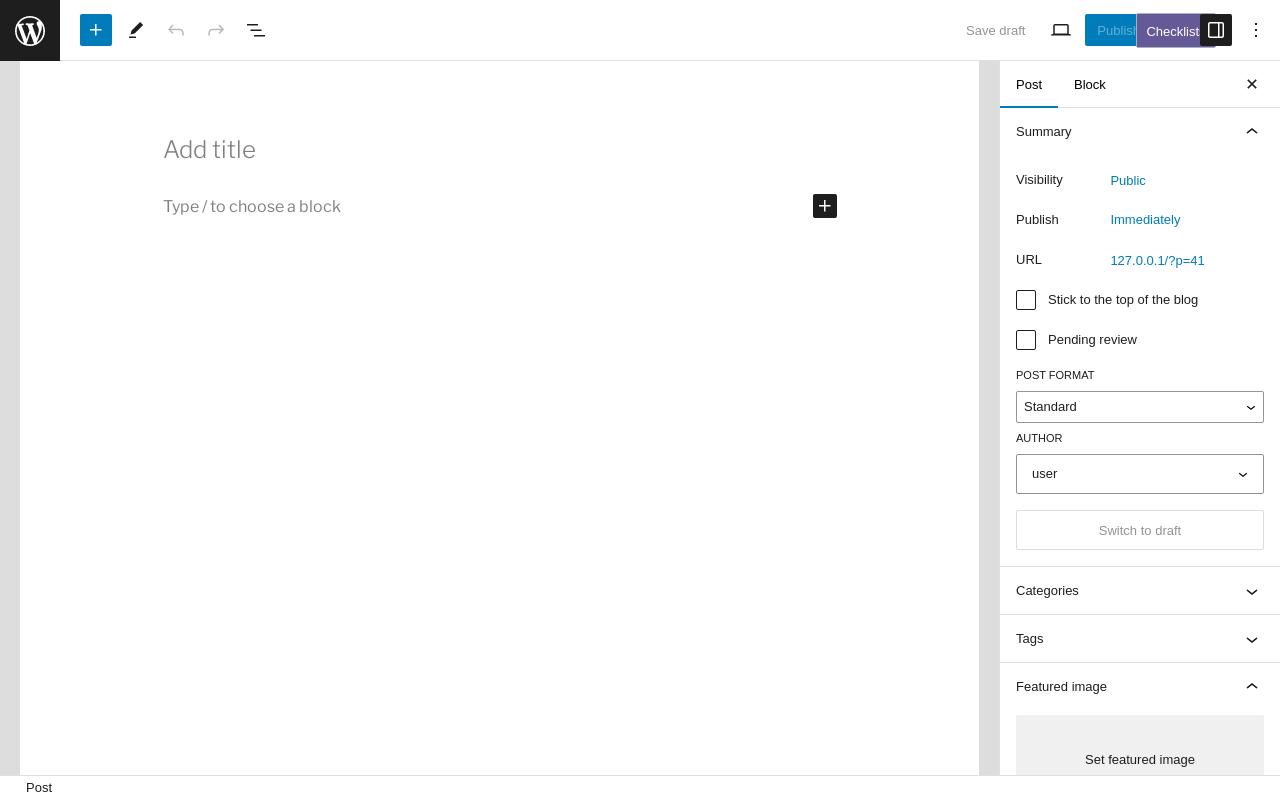This screenshot has height=800, width=1280.
Task: Open the Post Format Standard dropdown
Action: click(1140, 407)
